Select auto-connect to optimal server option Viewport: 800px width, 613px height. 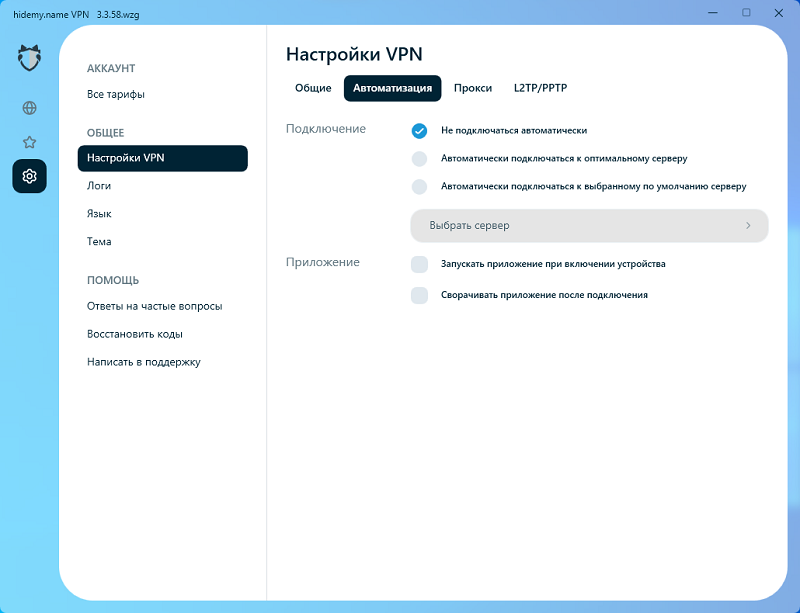tap(419, 159)
